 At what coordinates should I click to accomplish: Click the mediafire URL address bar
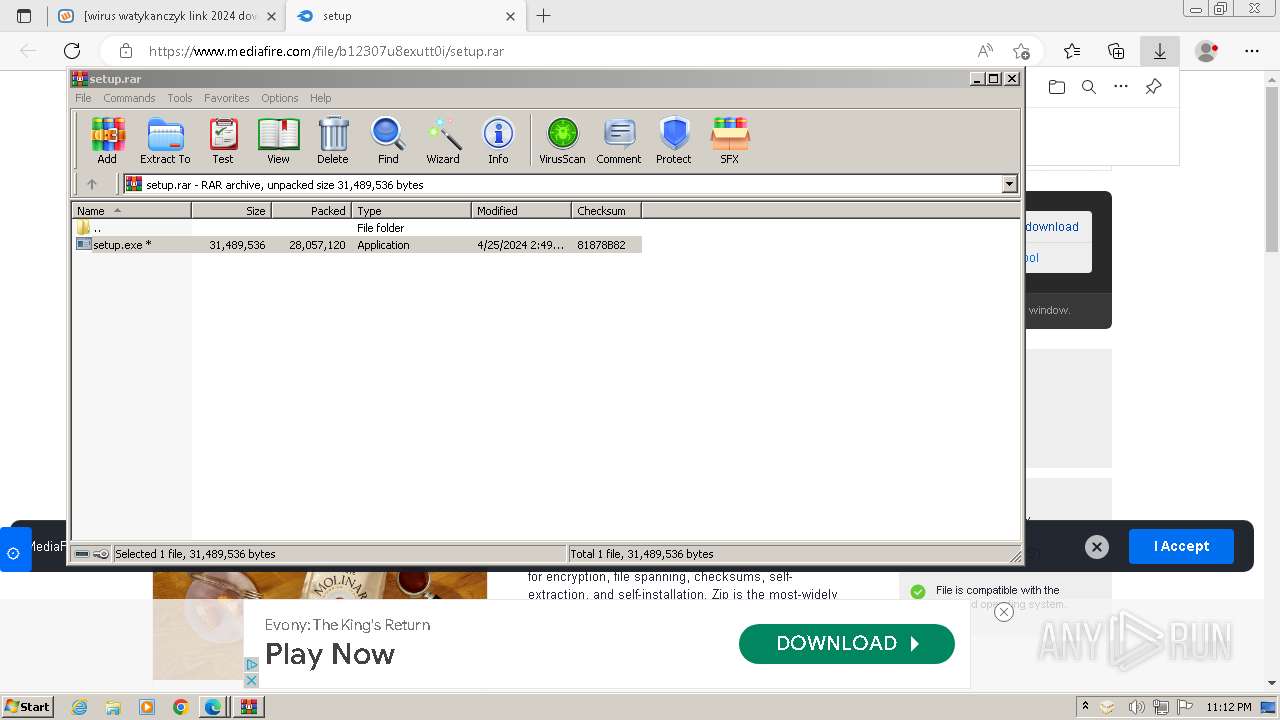(550, 51)
